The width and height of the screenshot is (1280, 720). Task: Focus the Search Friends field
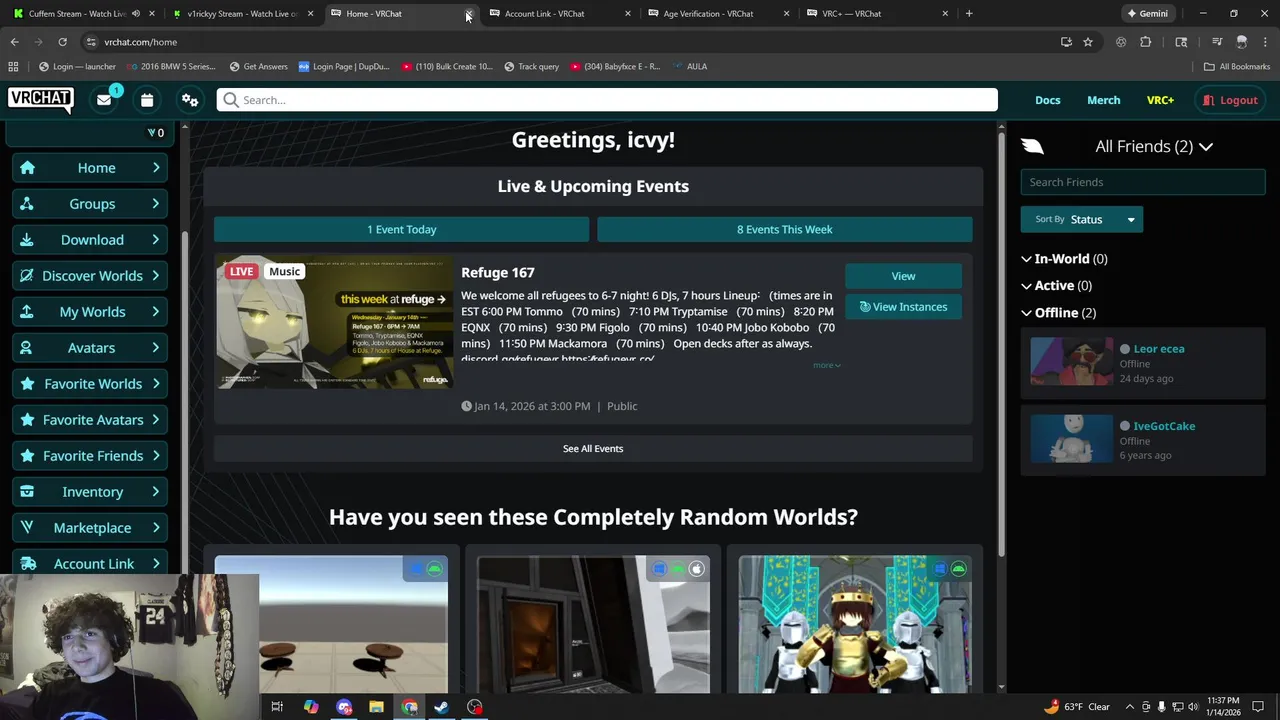1143,182
